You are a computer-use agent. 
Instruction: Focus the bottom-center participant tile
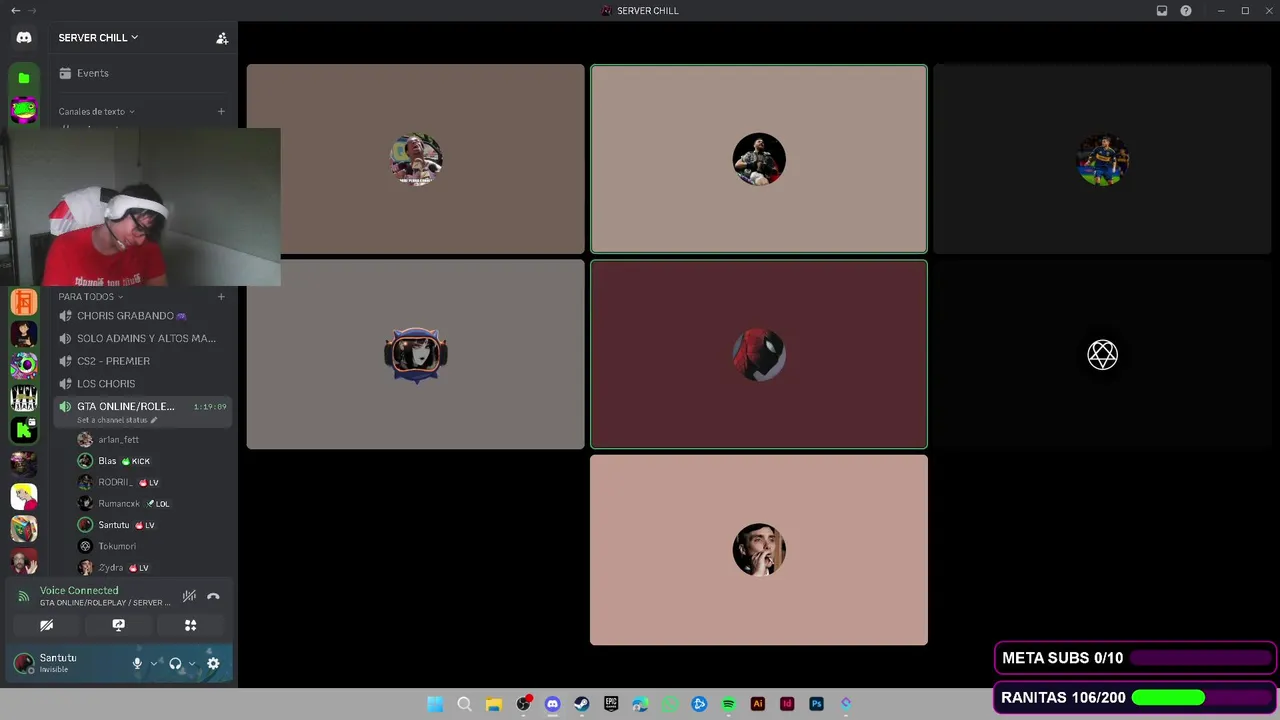coord(759,550)
